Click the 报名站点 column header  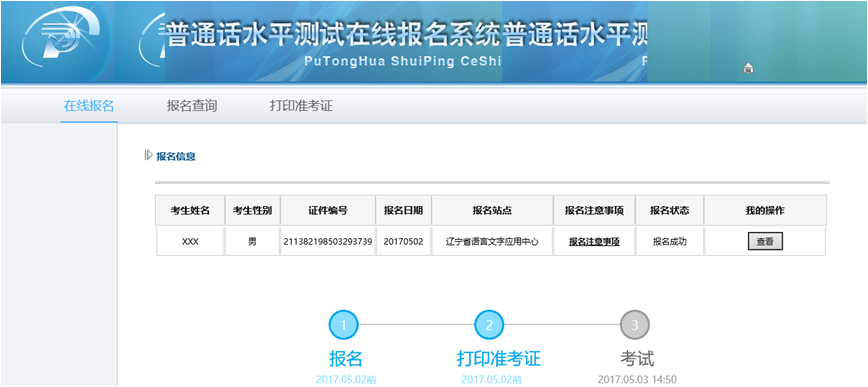(x=492, y=210)
